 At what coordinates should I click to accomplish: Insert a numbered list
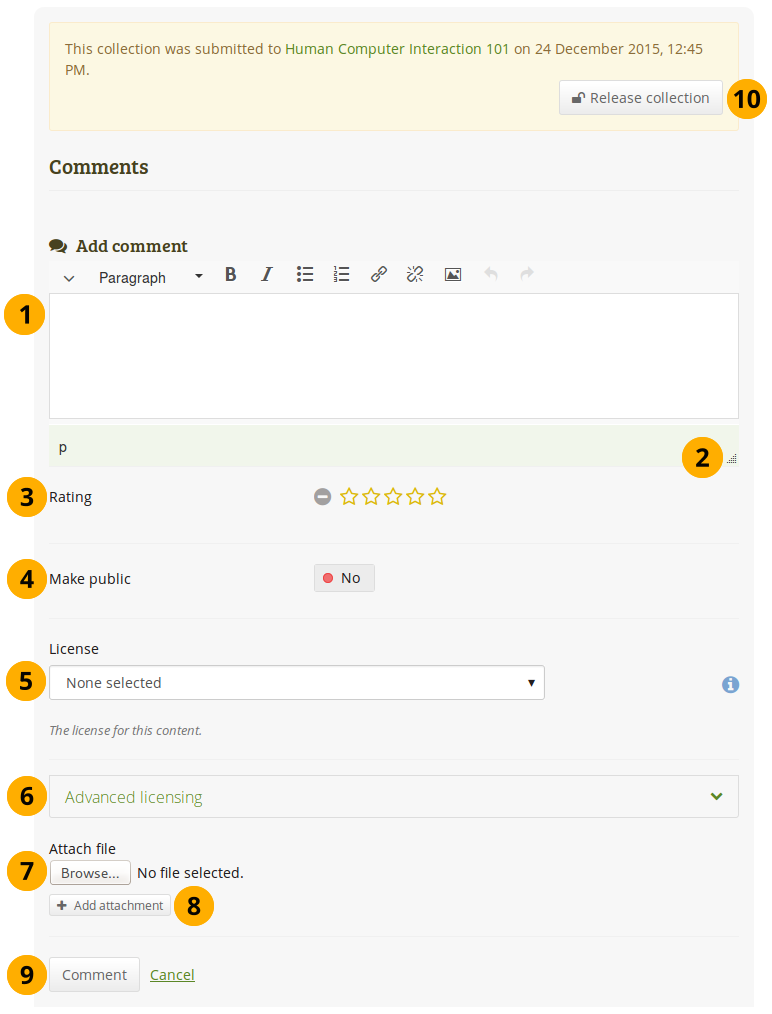342,274
